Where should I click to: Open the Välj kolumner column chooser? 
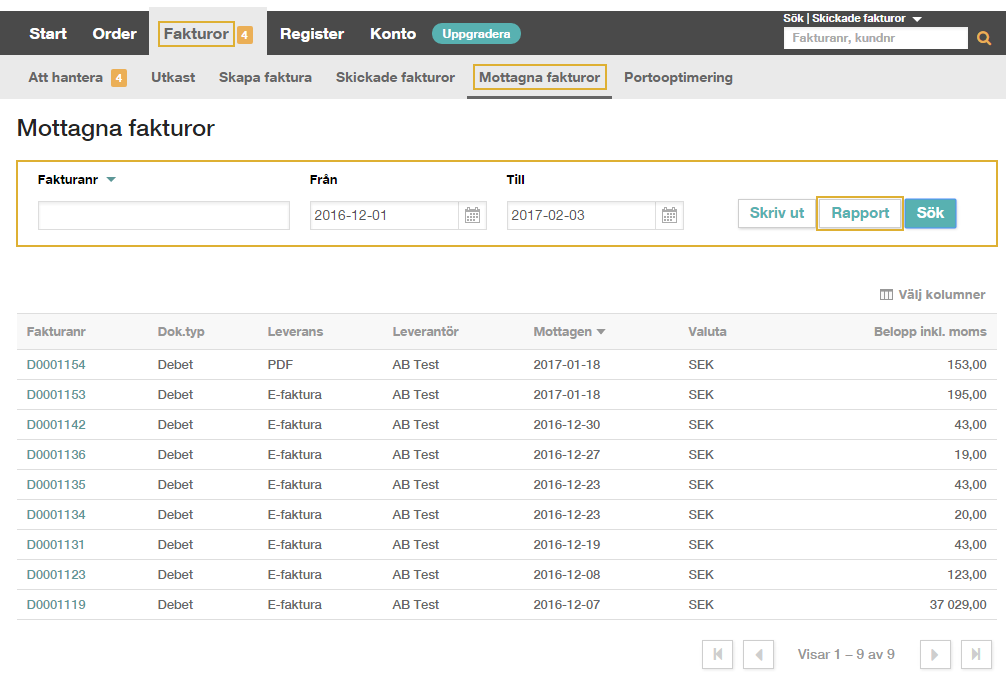pos(932,295)
